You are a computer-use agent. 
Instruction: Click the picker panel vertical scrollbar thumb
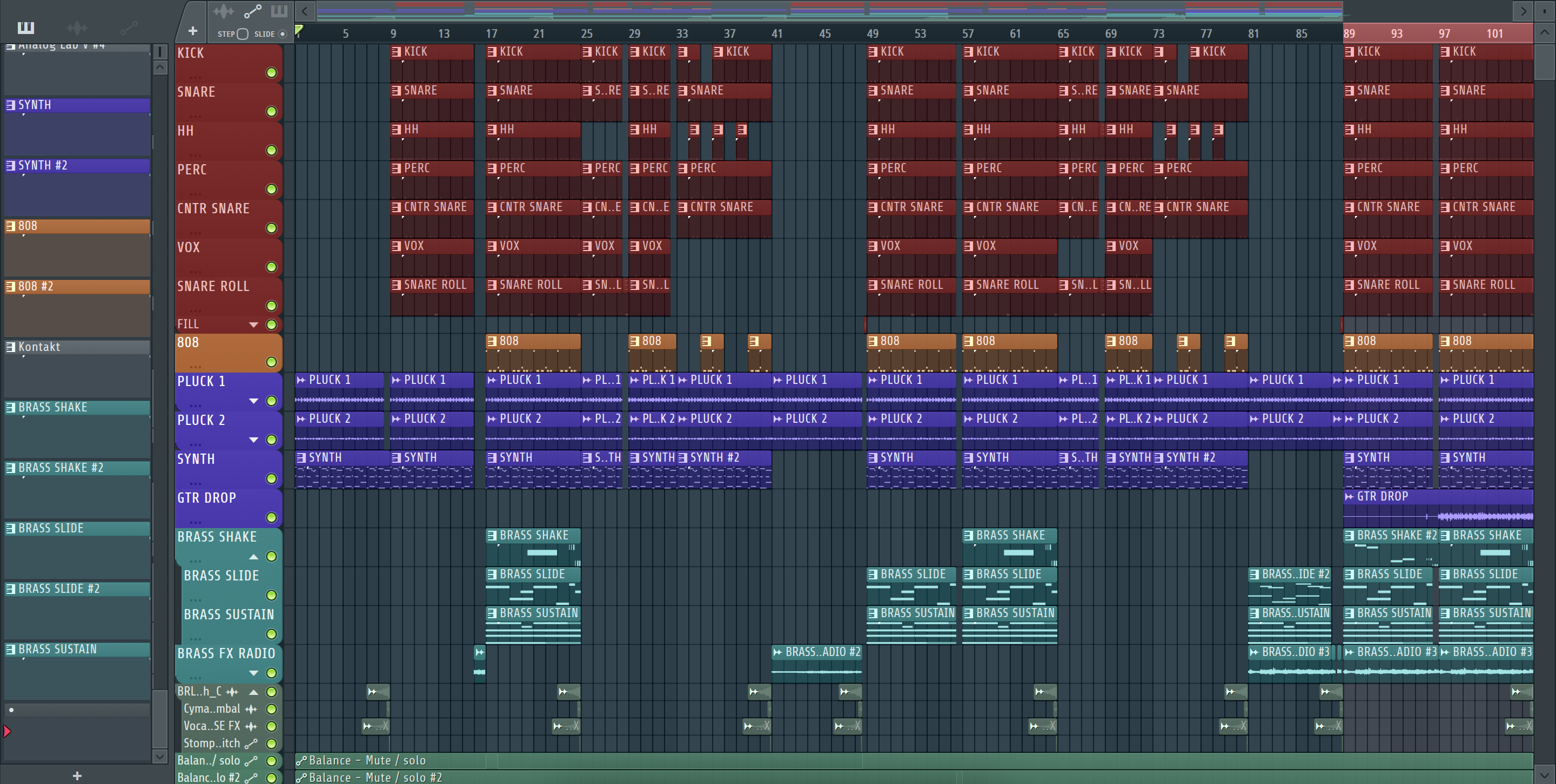159,718
